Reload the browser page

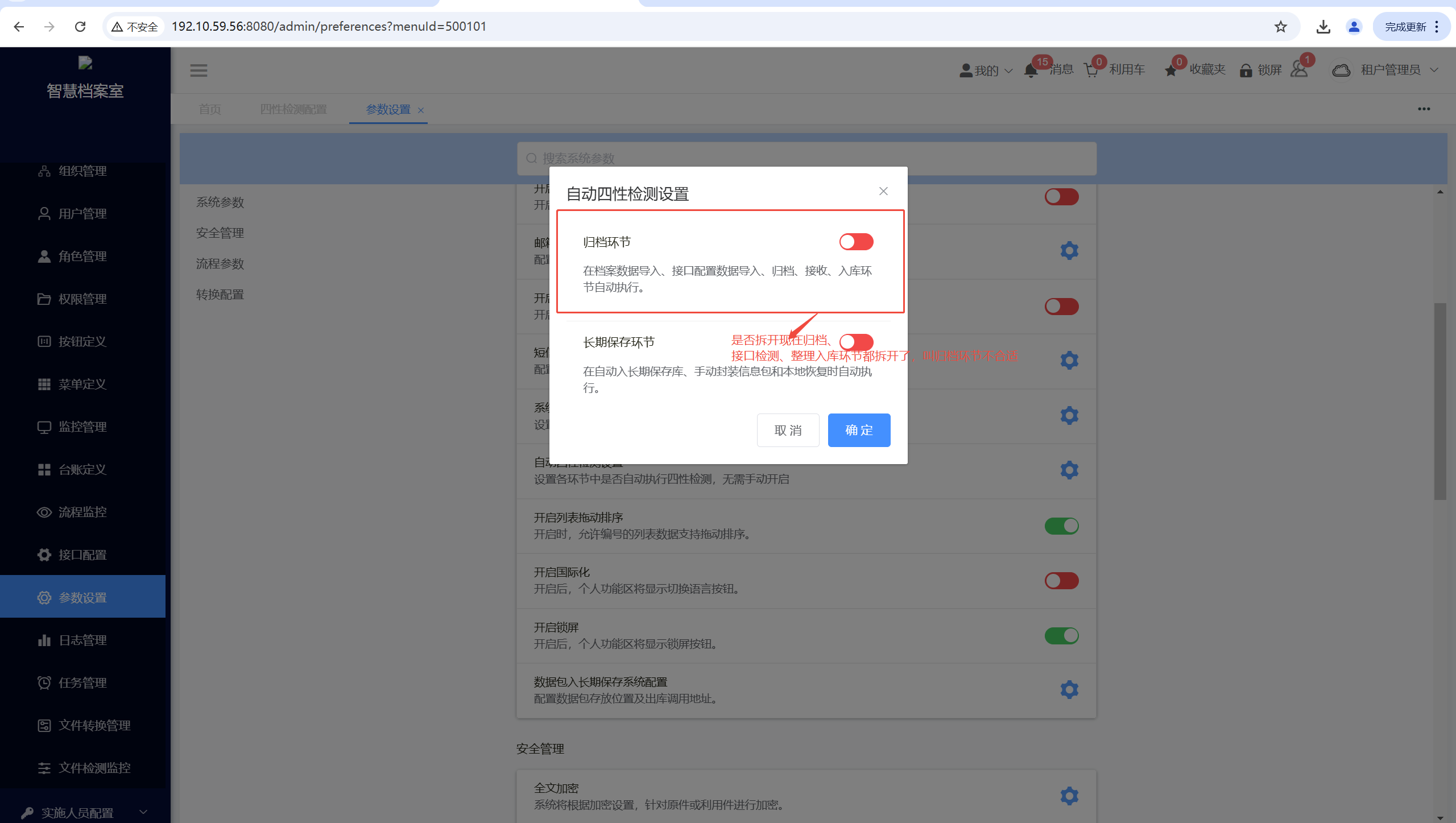pos(80,27)
